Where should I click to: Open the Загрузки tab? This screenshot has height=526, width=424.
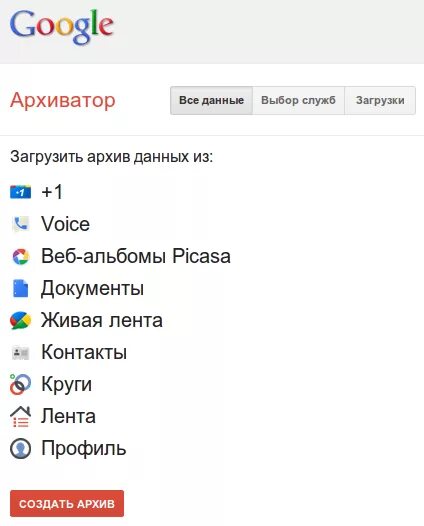coord(380,100)
